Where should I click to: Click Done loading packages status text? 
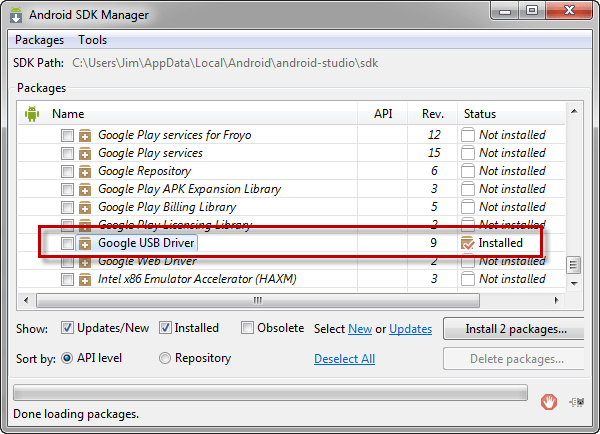[76, 414]
